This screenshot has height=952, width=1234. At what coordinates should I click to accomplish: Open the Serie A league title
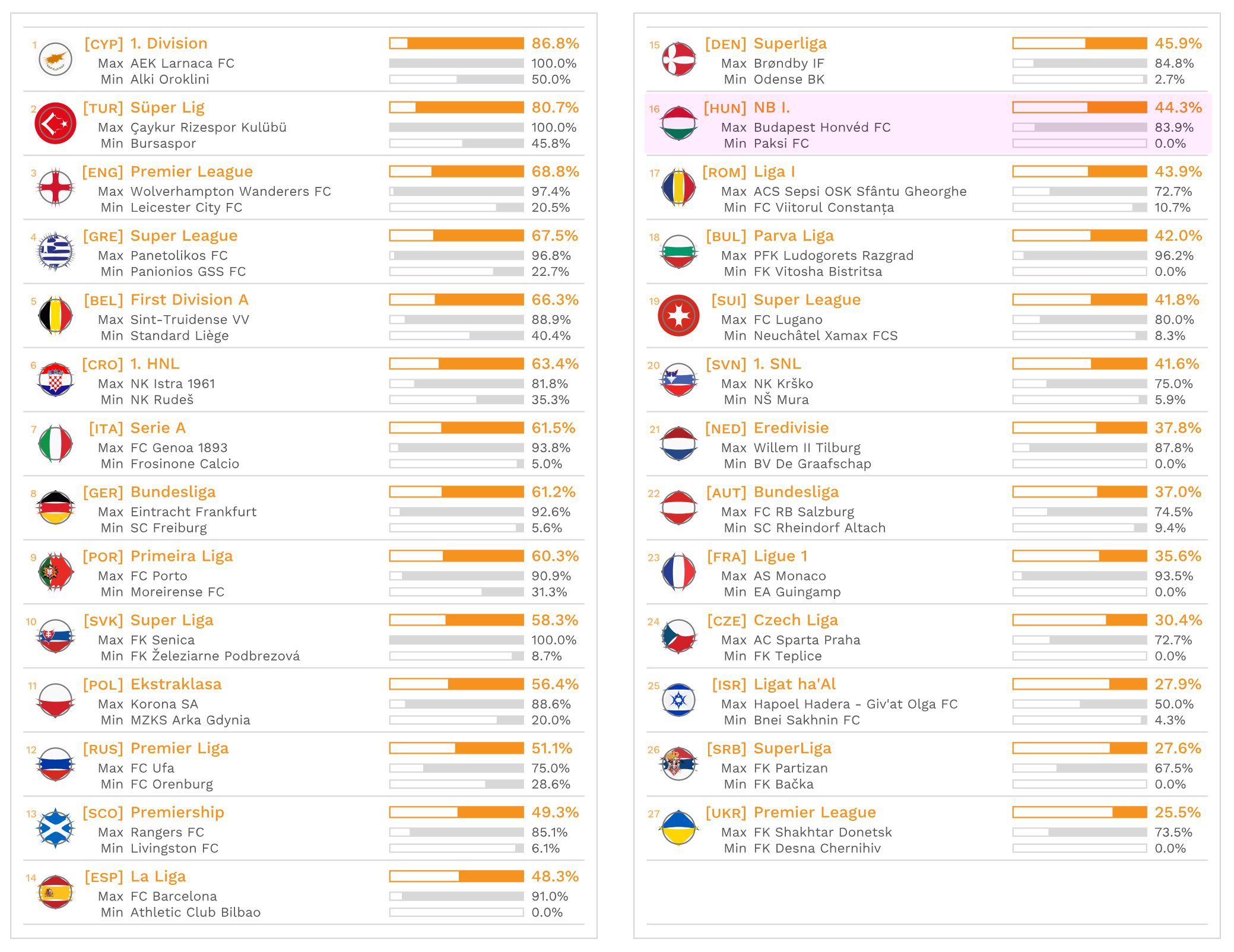158,428
